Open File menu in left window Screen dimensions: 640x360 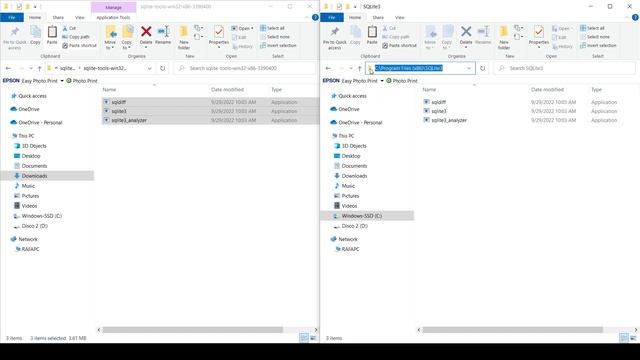pyautogui.click(x=12, y=18)
